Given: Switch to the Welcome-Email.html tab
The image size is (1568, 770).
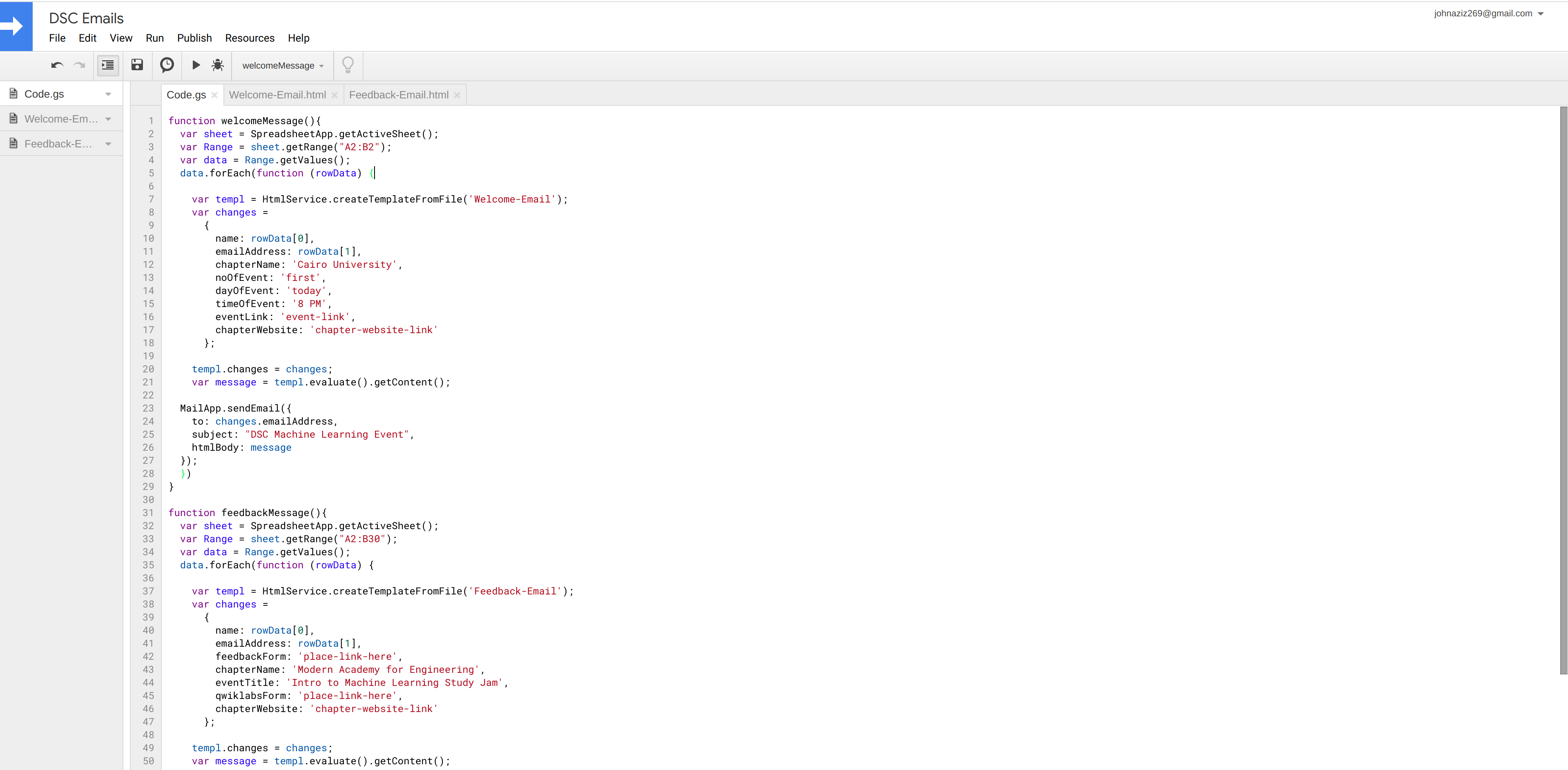Looking at the screenshot, I should pyautogui.click(x=278, y=95).
